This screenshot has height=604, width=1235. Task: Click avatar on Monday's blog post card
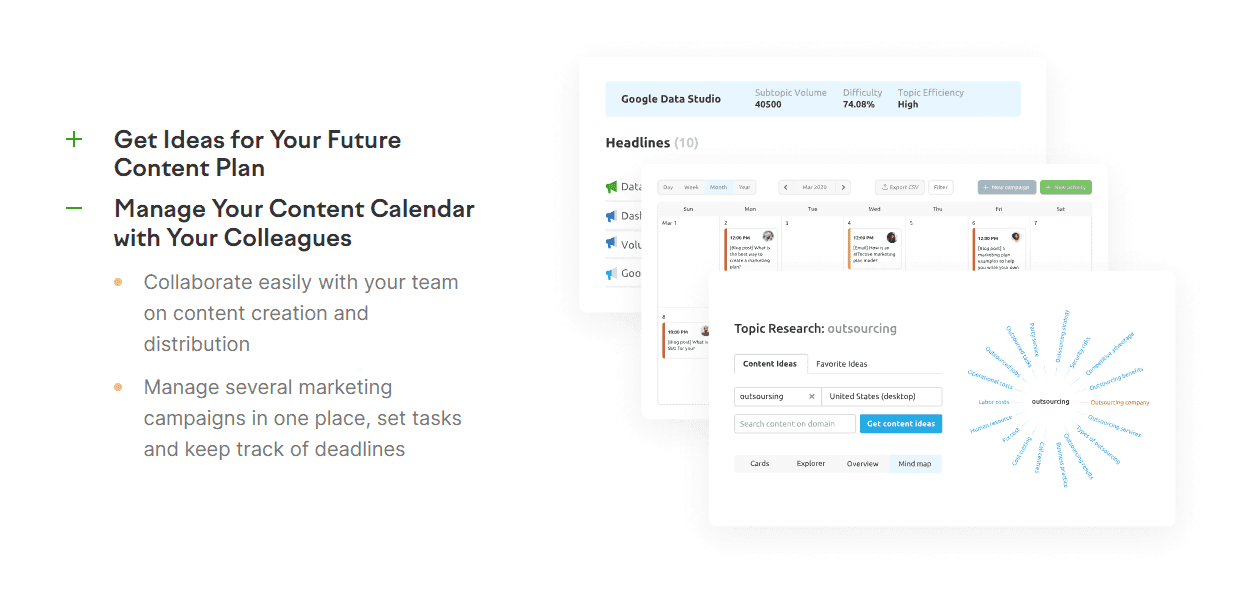768,237
